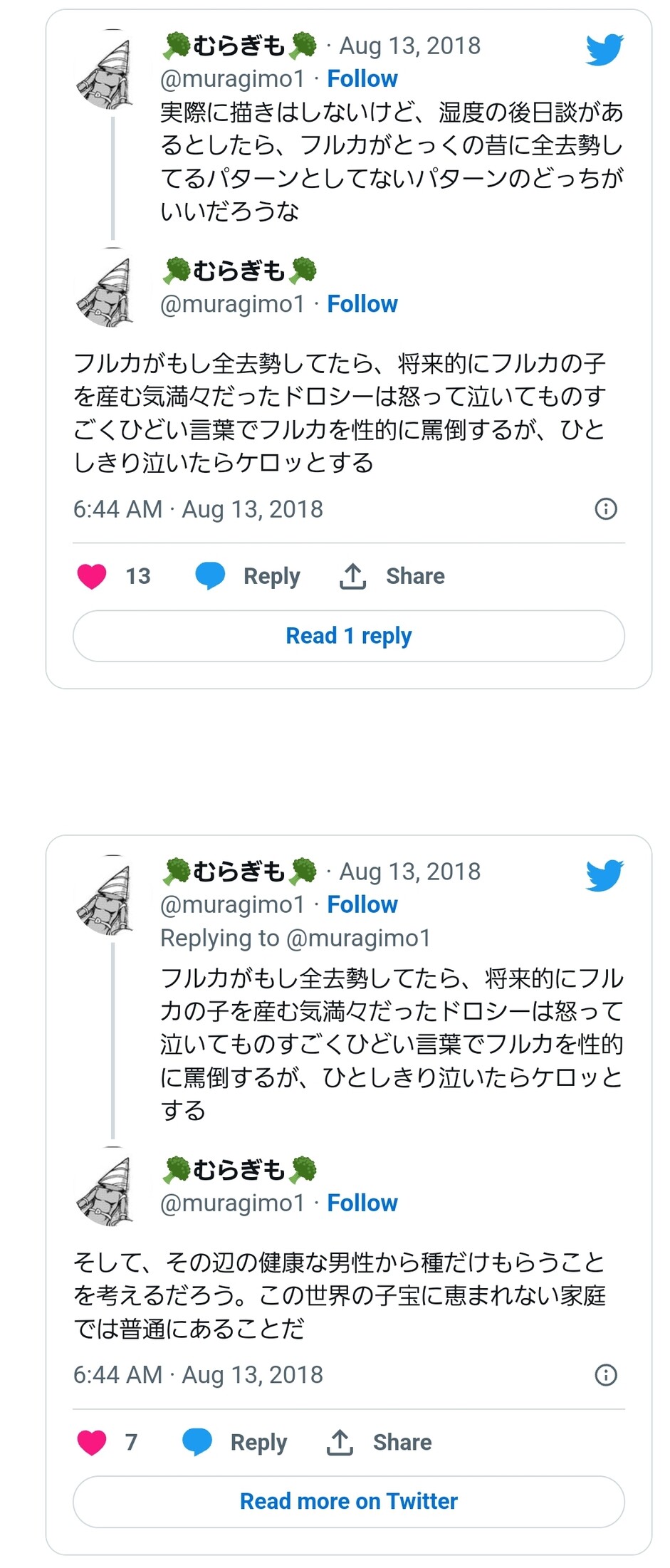The width and height of the screenshot is (670, 1568).
Task: Follow @muragimo1 from first card's main tweet
Action: pos(362,304)
